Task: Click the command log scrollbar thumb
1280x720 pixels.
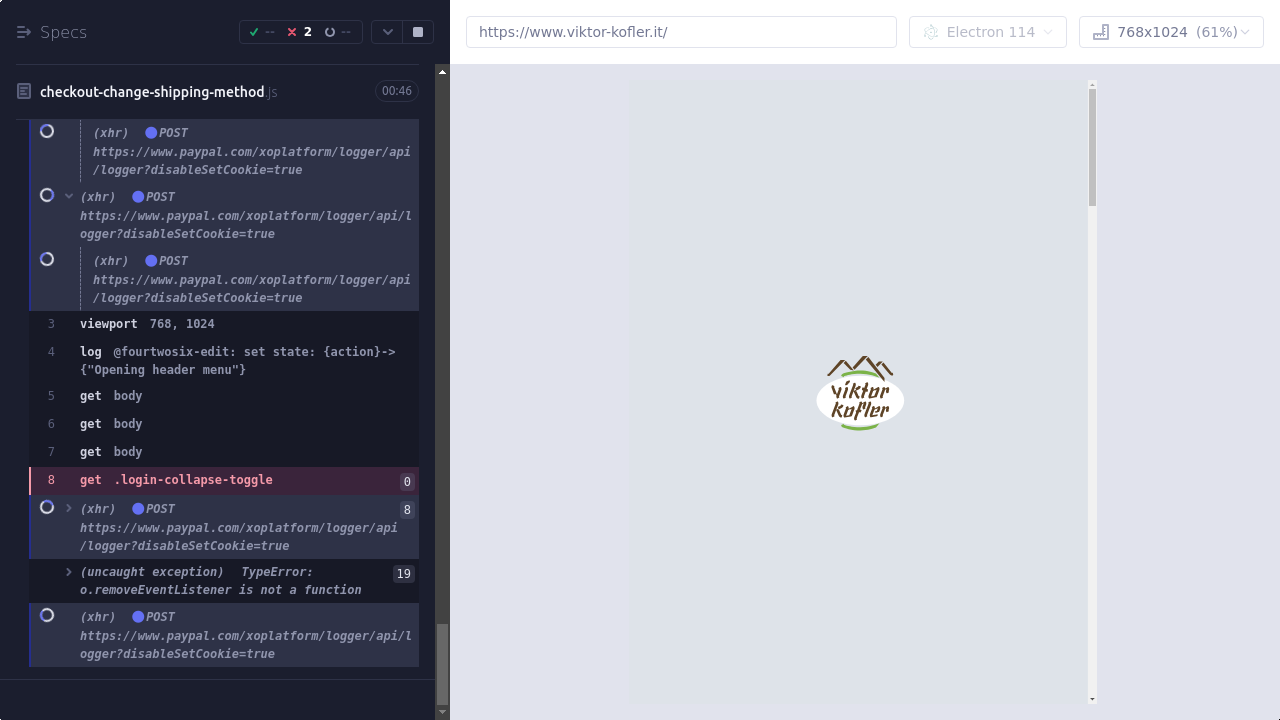Action: click(x=443, y=664)
